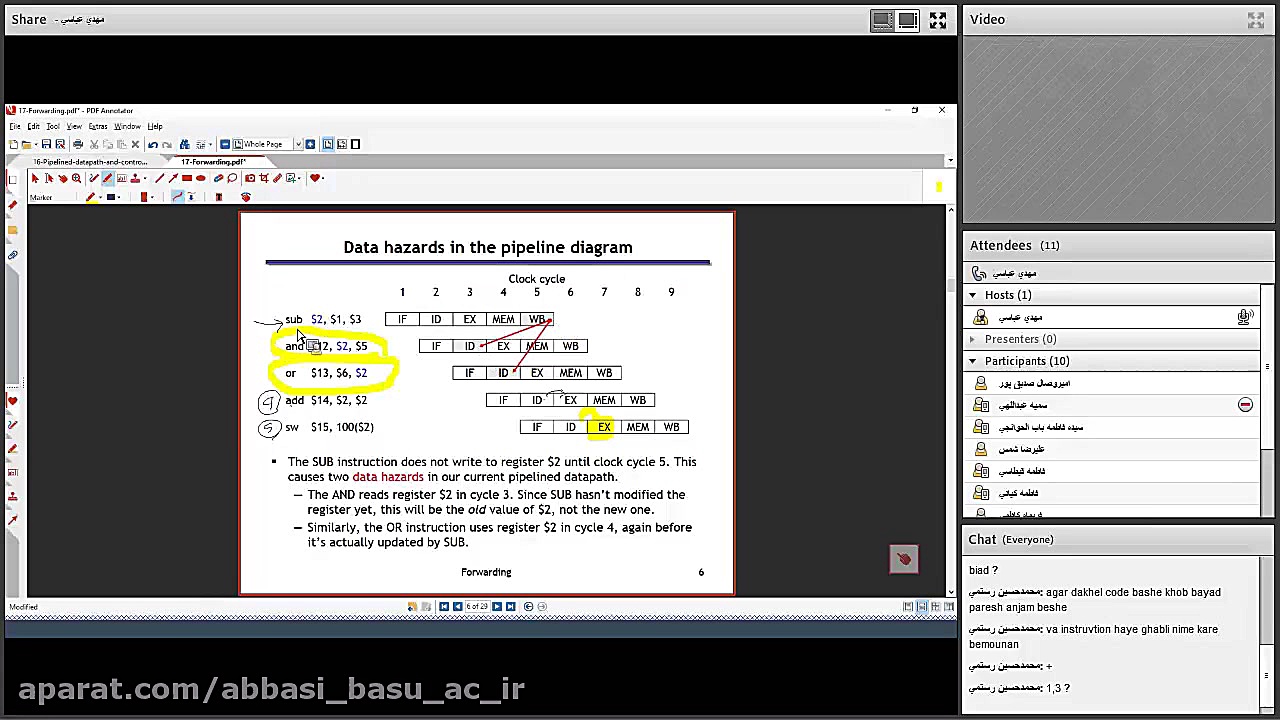This screenshot has height=720, width=1280.
Task: Open the Whole Page zoom dropdown
Action: [x=298, y=144]
